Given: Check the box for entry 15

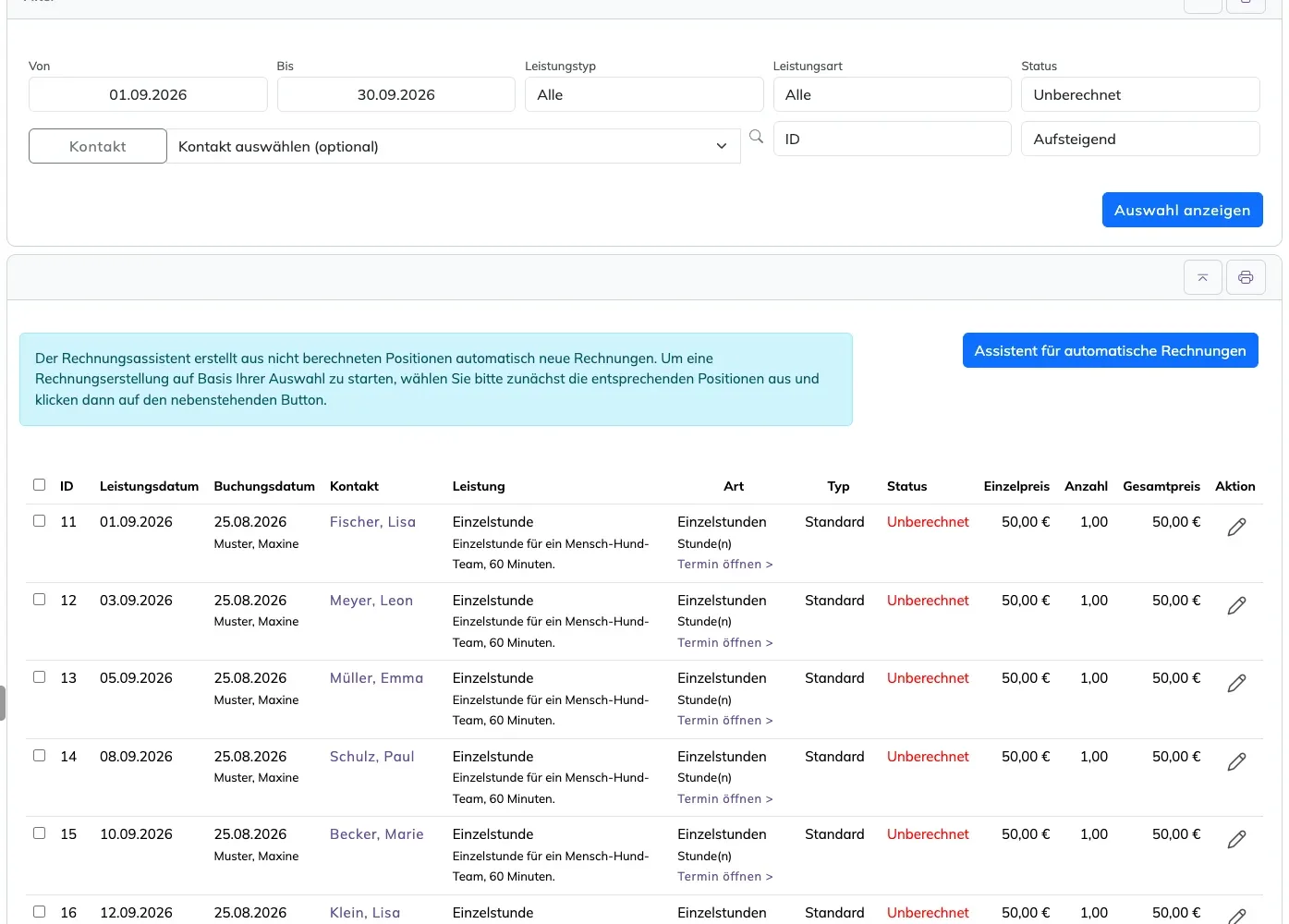Looking at the screenshot, I should click(x=39, y=833).
